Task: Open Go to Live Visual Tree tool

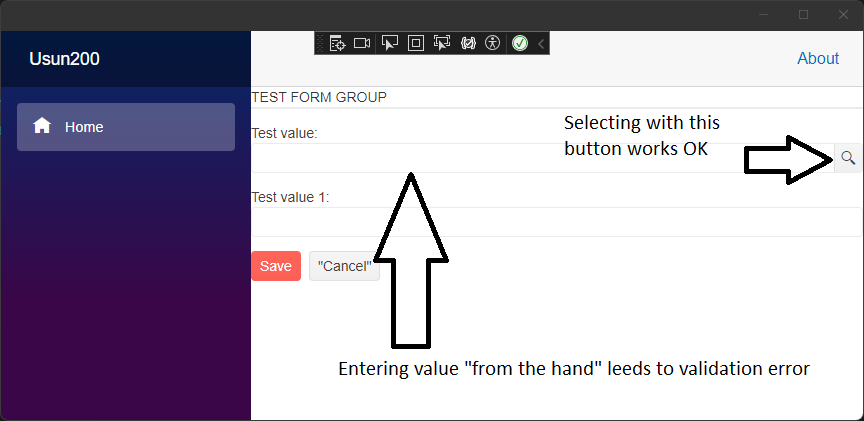Action: pos(337,43)
